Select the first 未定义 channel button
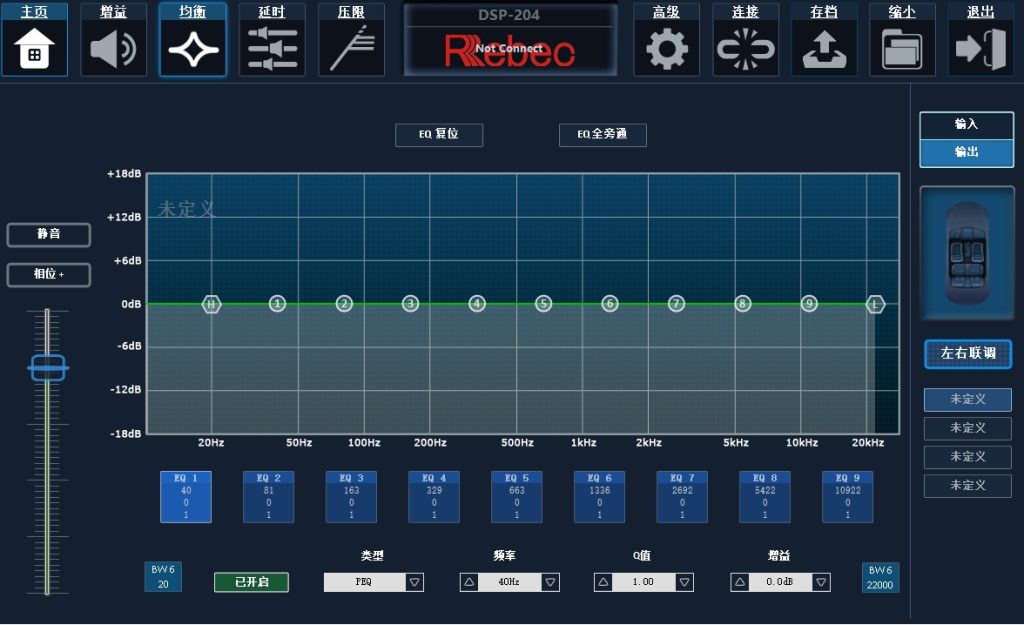The image size is (1024, 625). (968, 399)
